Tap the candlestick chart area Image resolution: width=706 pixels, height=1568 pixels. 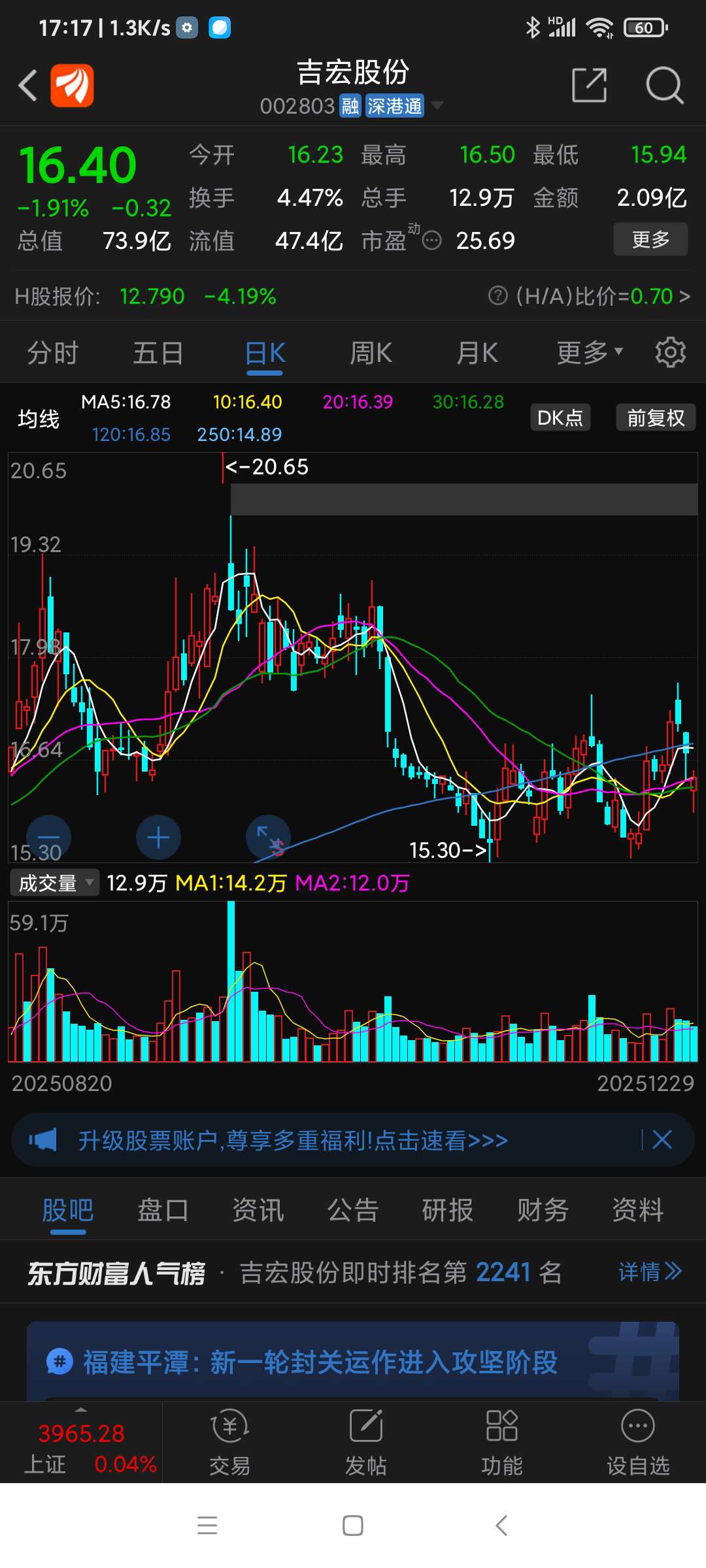353,657
